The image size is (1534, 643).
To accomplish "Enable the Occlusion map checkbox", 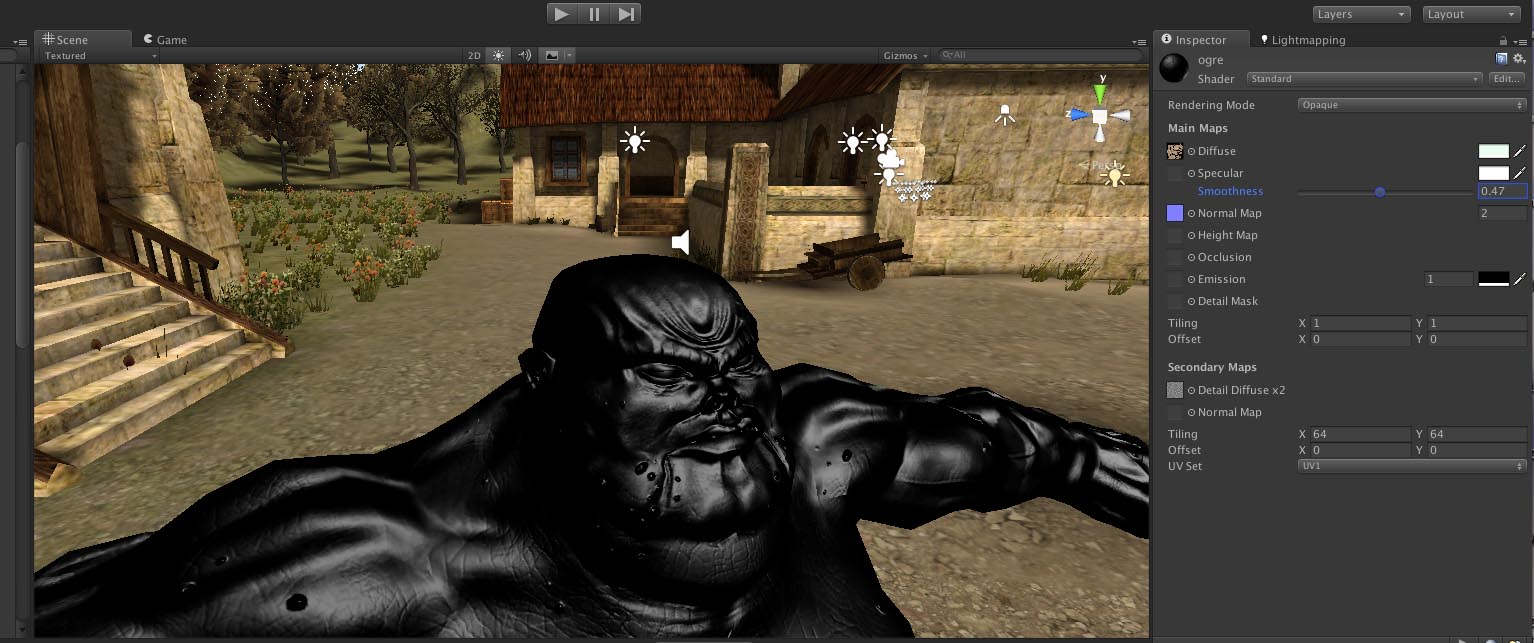I will pyautogui.click(x=1174, y=257).
